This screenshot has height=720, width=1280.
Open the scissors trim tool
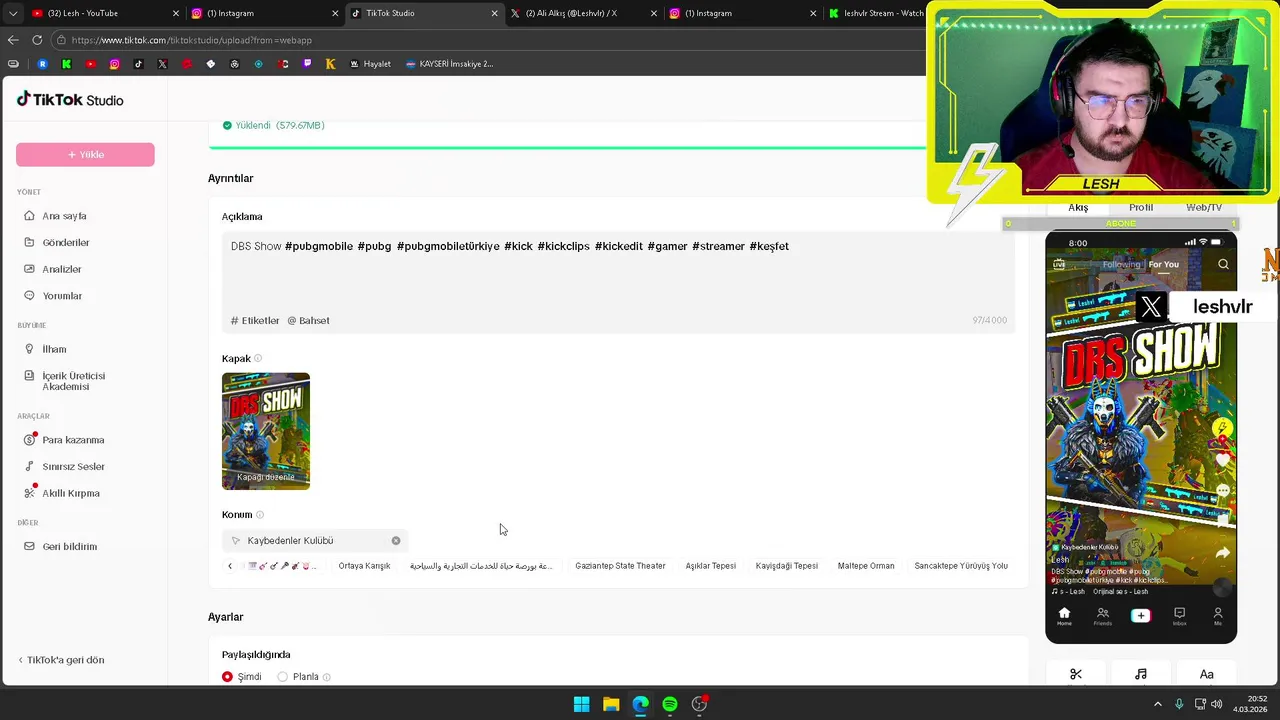pyautogui.click(x=1076, y=674)
